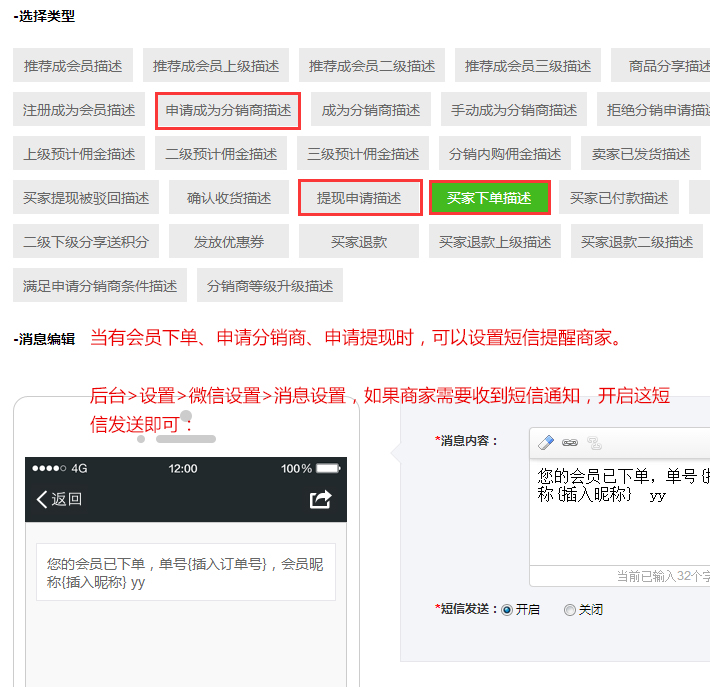This screenshot has width=710, height=687.
Task: Choose 确认收货描述 type
Action: pyautogui.click(x=229, y=198)
